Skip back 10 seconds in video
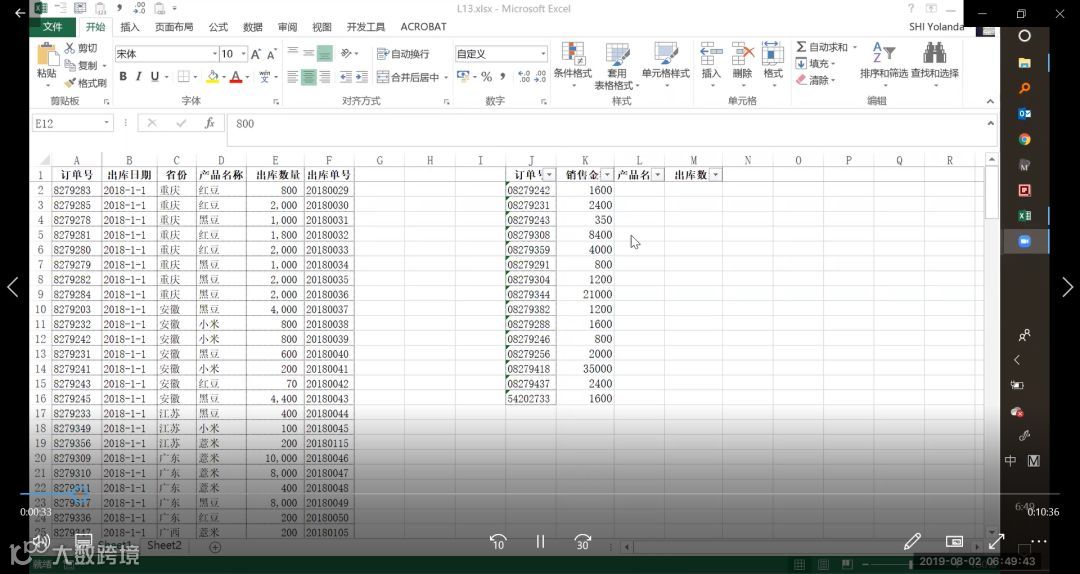 pyautogui.click(x=498, y=542)
